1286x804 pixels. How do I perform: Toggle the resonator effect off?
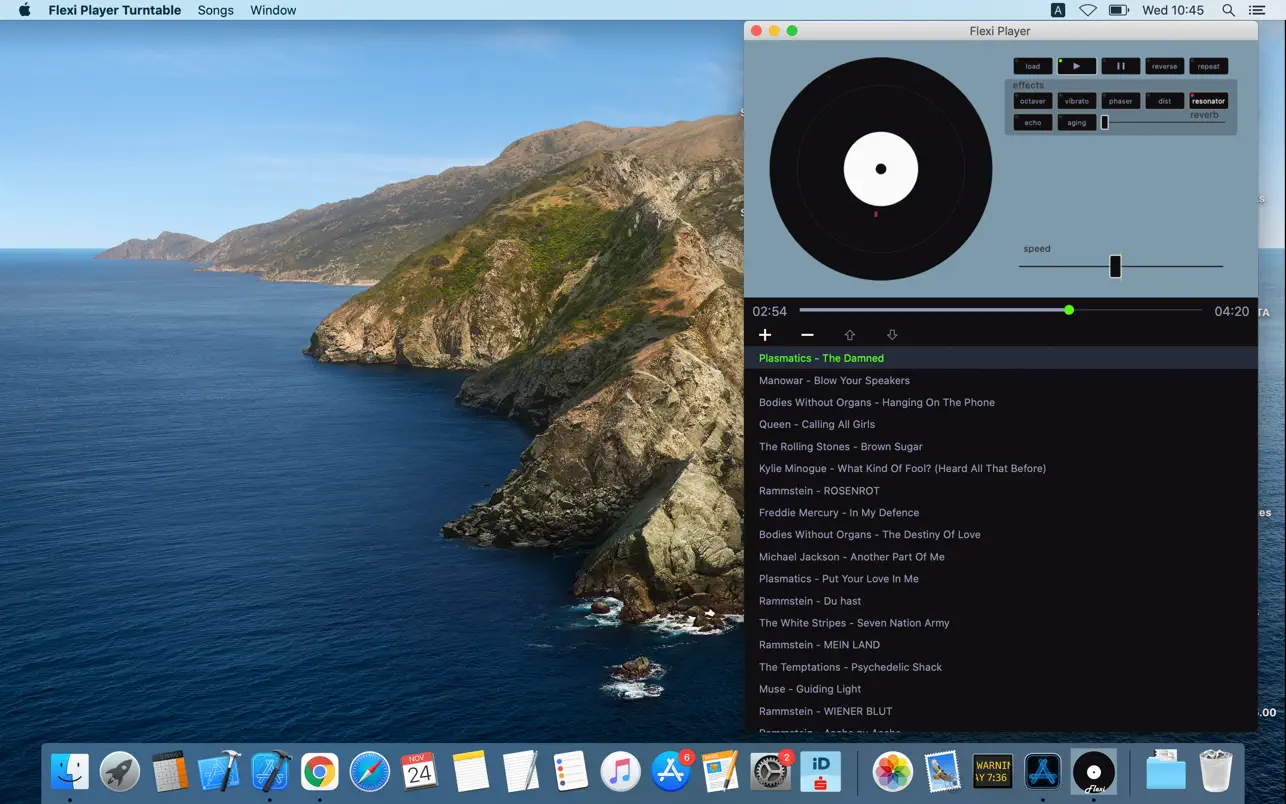1208,101
